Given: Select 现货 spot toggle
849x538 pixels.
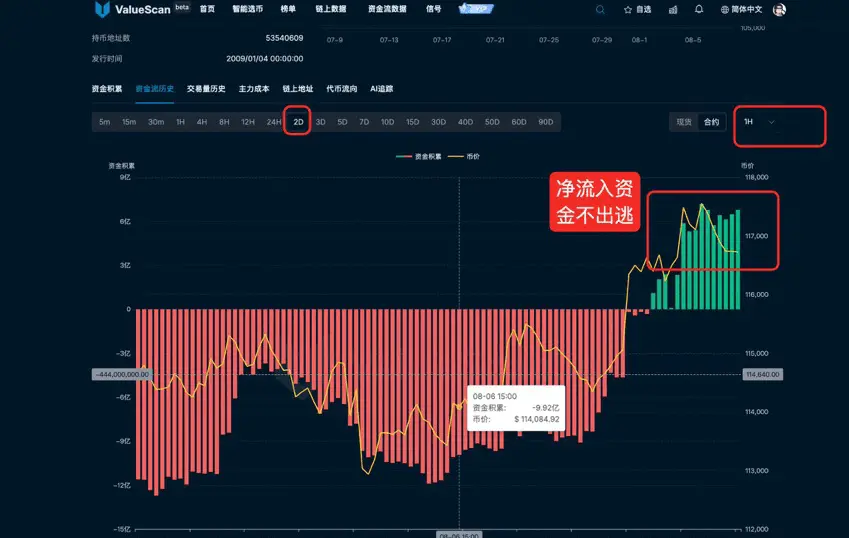Looking at the screenshot, I should click(x=684, y=122).
